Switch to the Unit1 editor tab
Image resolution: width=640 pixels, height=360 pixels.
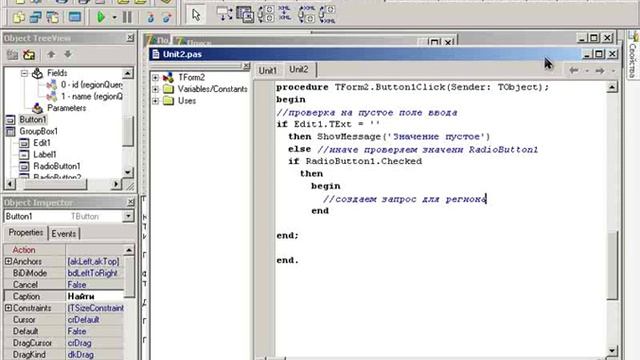268,70
